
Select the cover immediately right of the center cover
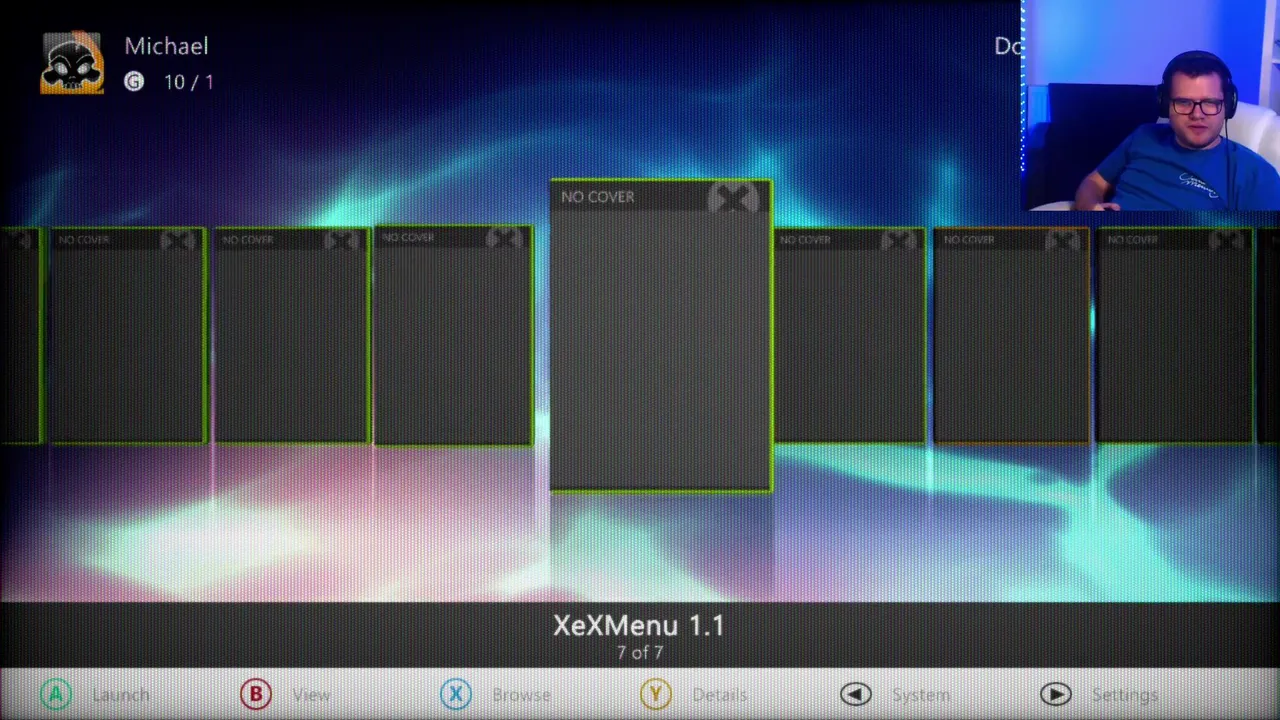pyautogui.click(x=849, y=335)
